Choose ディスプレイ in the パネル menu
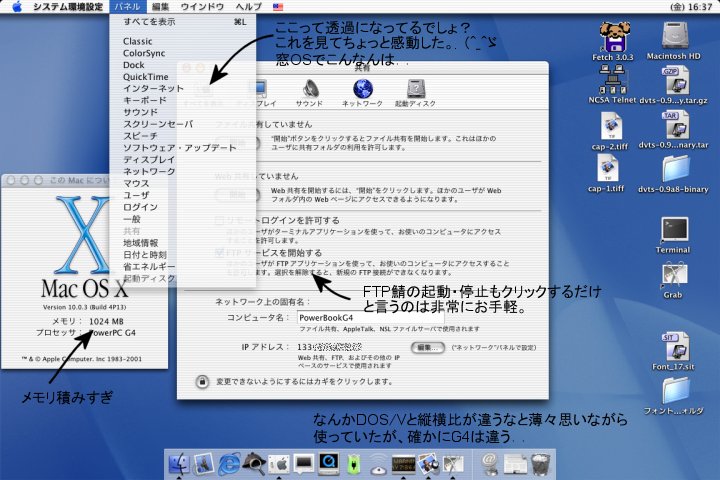 pyautogui.click(x=183, y=160)
